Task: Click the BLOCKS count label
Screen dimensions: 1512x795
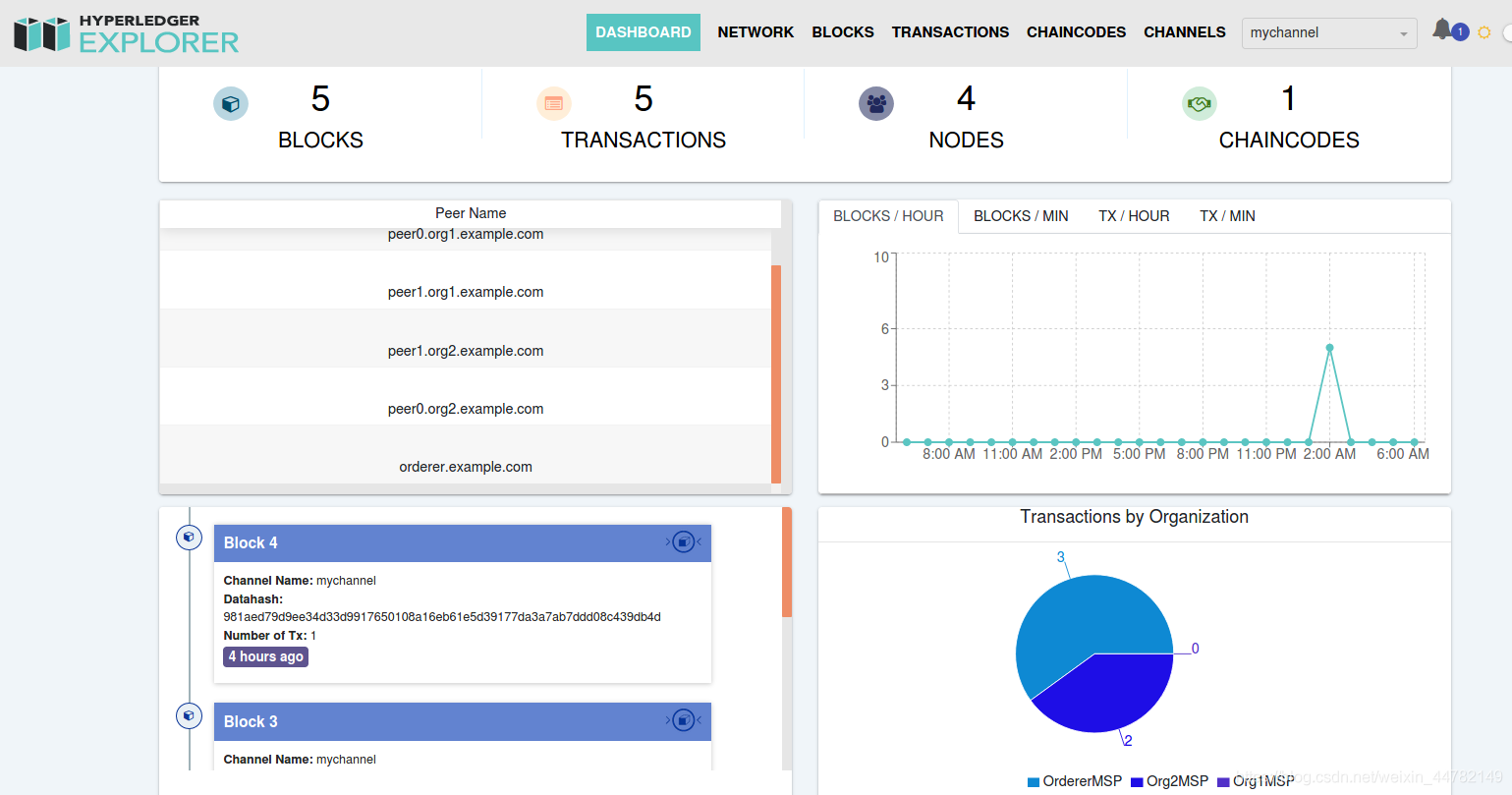Action: pyautogui.click(x=320, y=141)
